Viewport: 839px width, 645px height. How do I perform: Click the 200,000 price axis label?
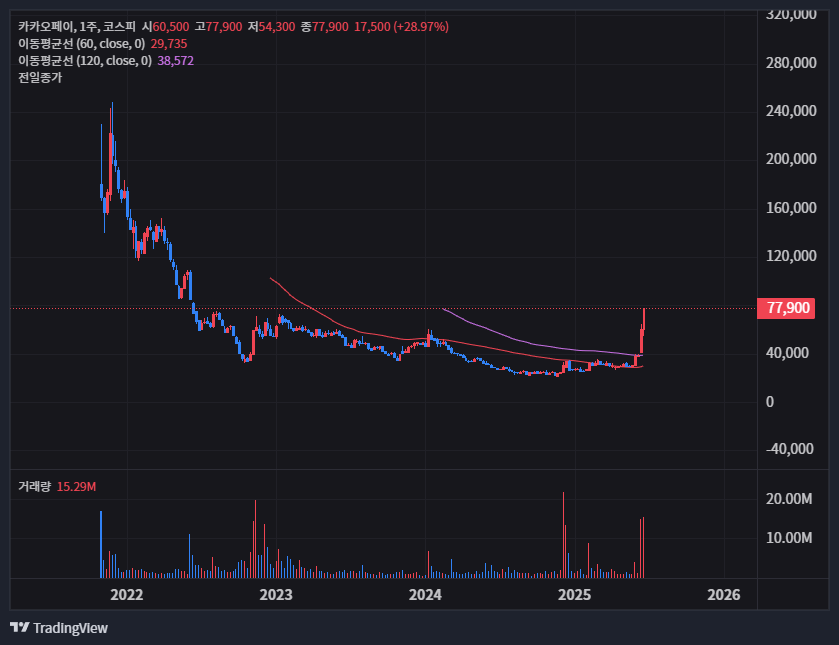pos(791,159)
